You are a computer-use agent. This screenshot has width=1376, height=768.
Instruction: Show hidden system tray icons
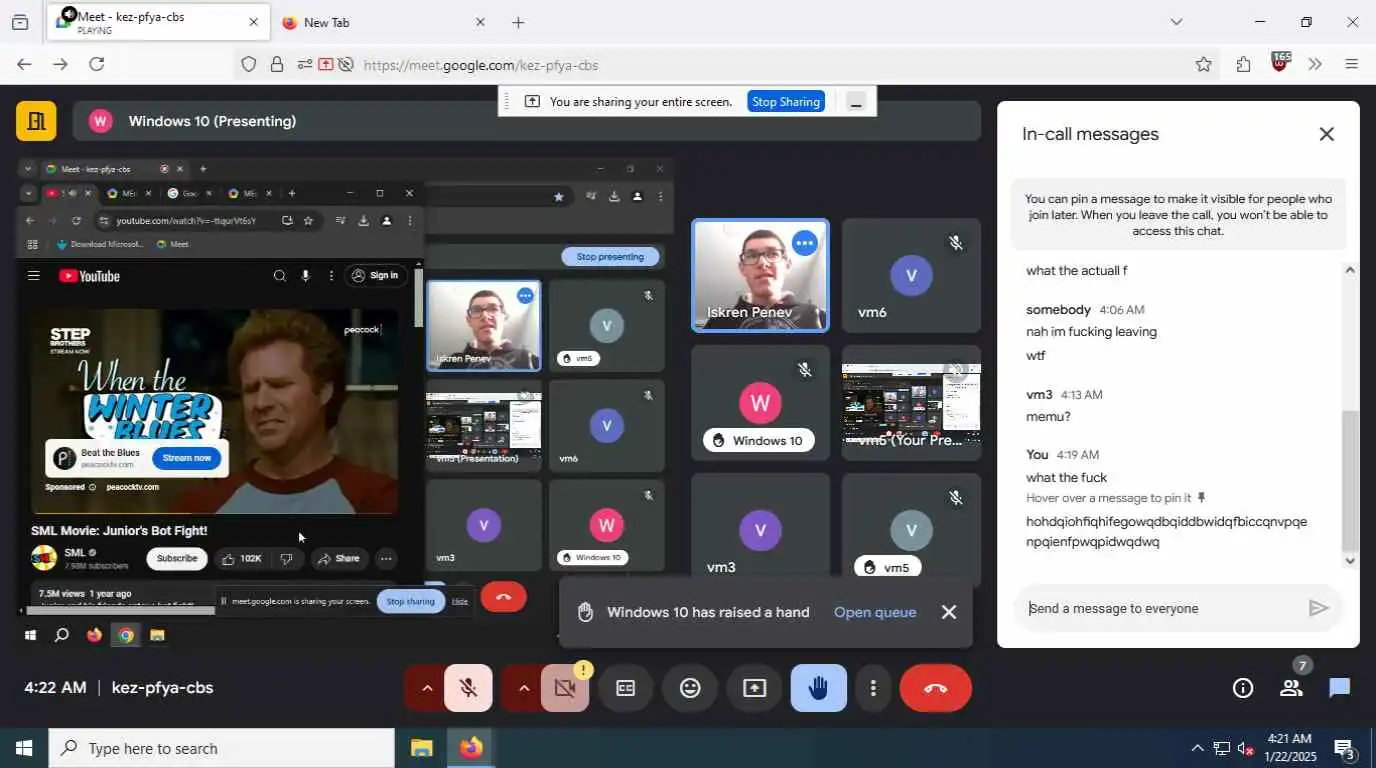click(1197, 748)
